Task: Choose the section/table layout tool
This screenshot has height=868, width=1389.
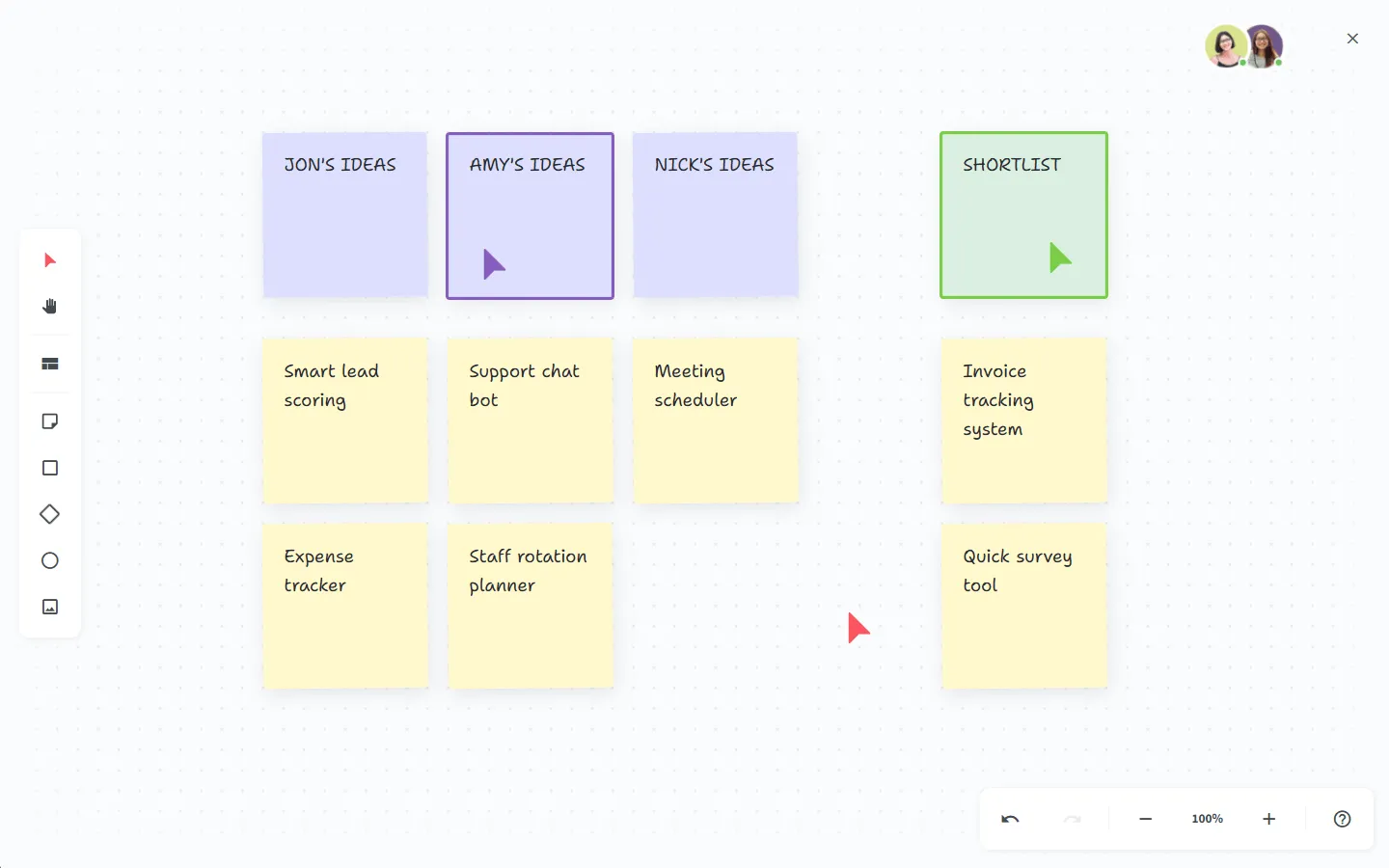Action: coord(50,364)
